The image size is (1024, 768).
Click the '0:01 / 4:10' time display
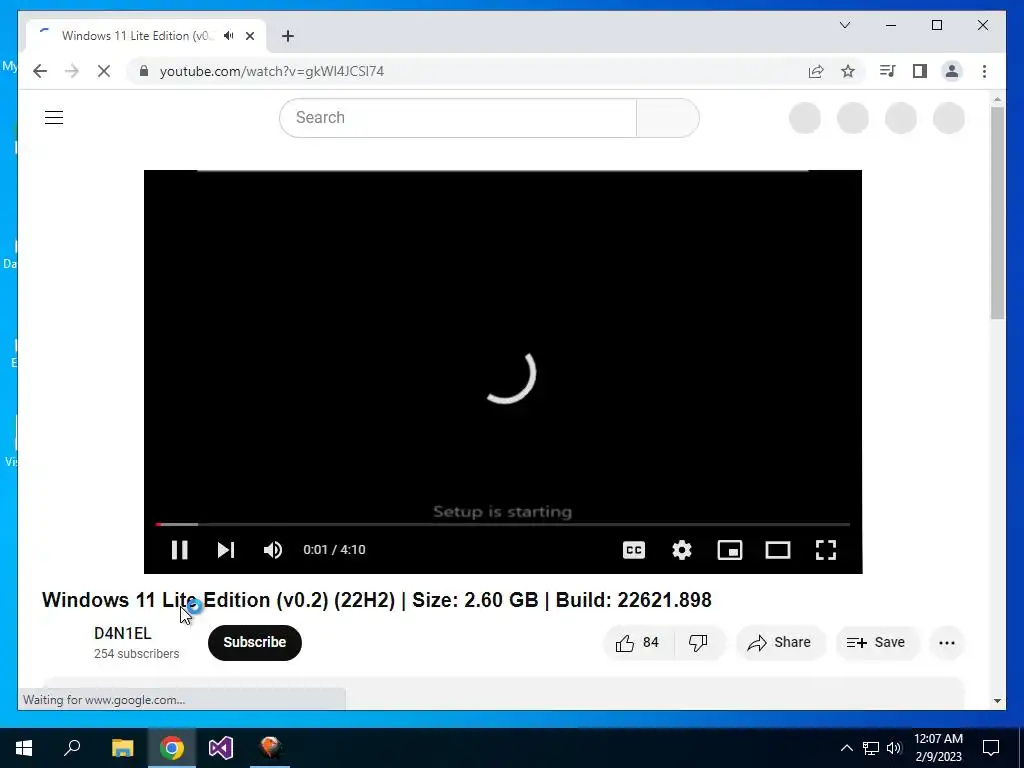pyautogui.click(x=334, y=550)
